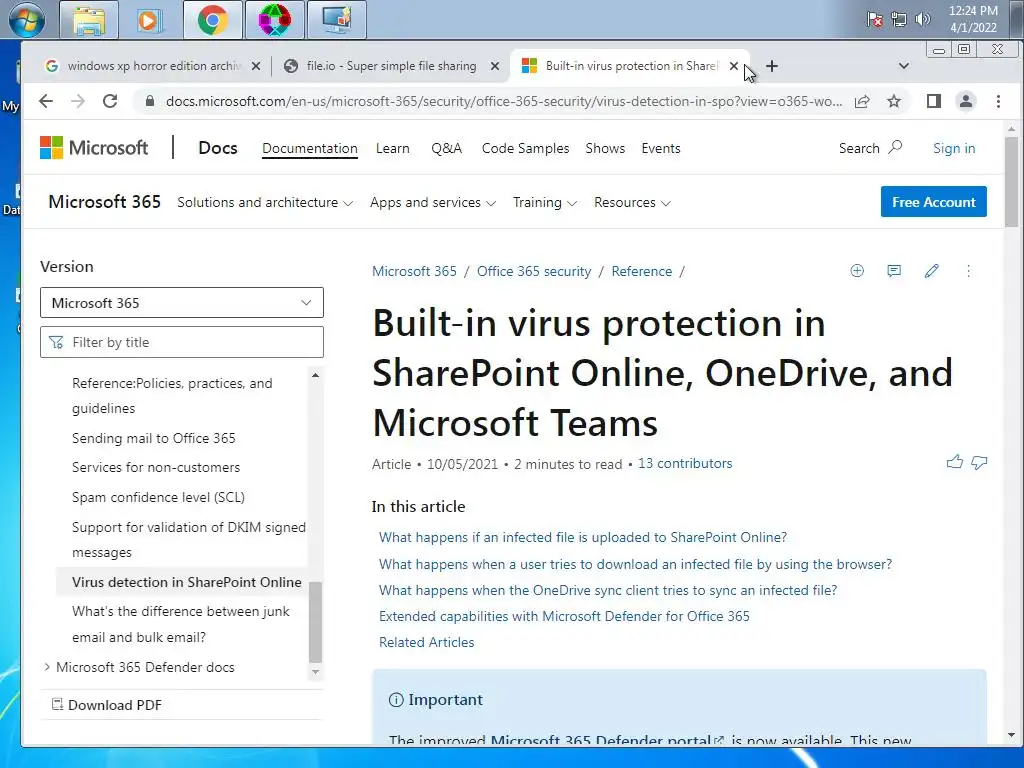Viewport: 1024px width, 768px height.
Task: Jump to Related Articles section
Action: coord(426,642)
